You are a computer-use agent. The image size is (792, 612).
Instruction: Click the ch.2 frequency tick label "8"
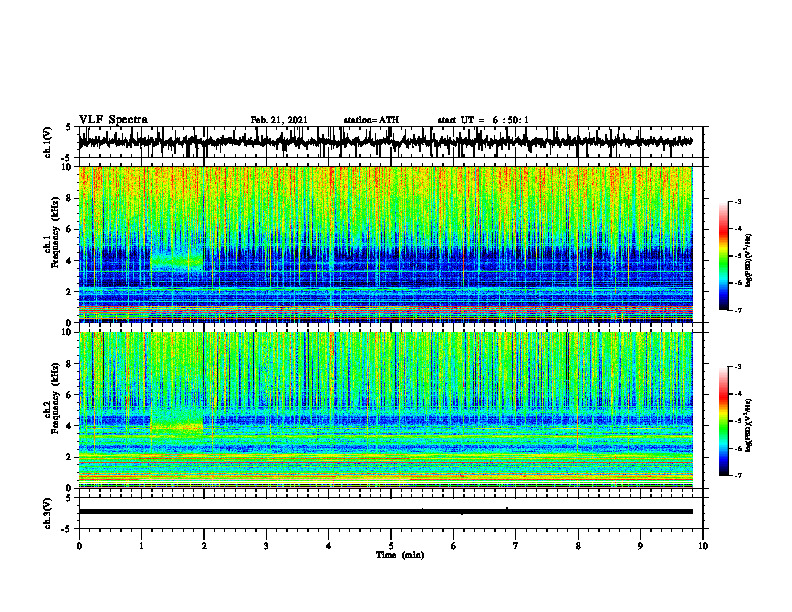pos(70,364)
